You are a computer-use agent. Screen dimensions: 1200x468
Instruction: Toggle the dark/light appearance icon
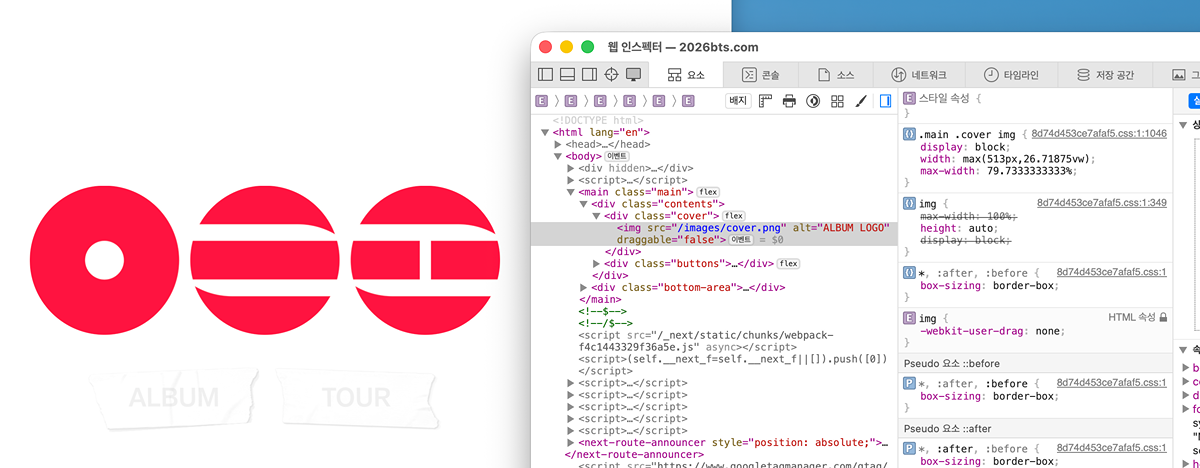click(x=813, y=101)
